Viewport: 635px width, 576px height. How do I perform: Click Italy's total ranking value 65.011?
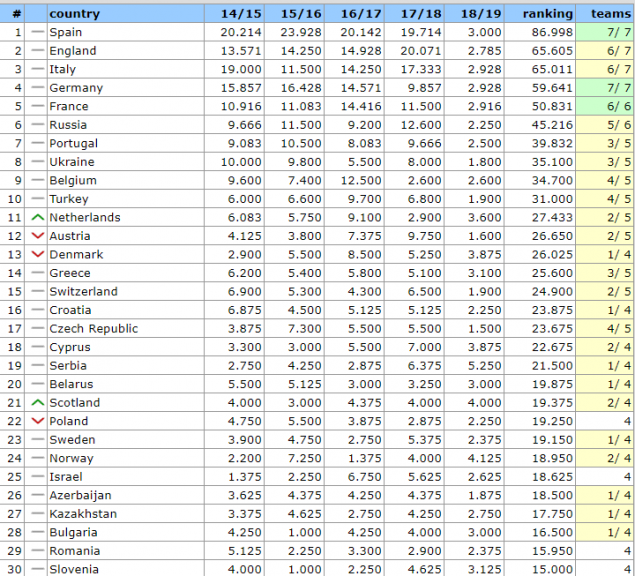click(550, 69)
